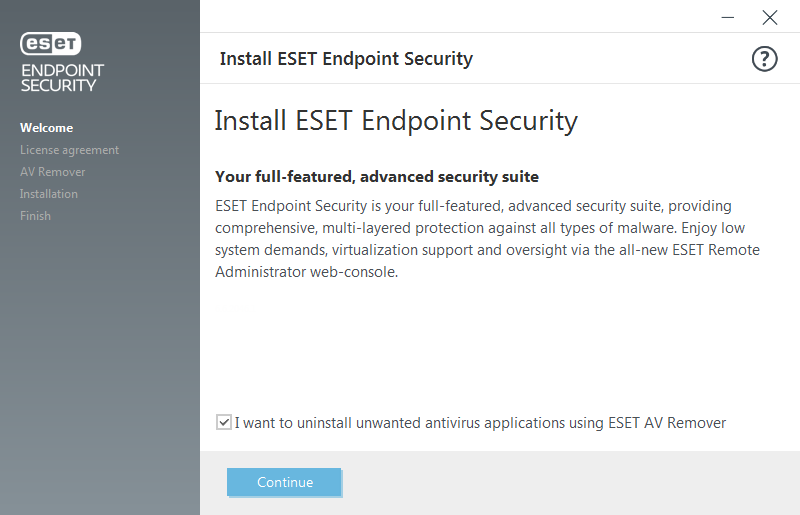Viewport: 800px width, 515px height.
Task: Click the 'I want to uninstall unwanted antivirus' label
Action: (480, 423)
